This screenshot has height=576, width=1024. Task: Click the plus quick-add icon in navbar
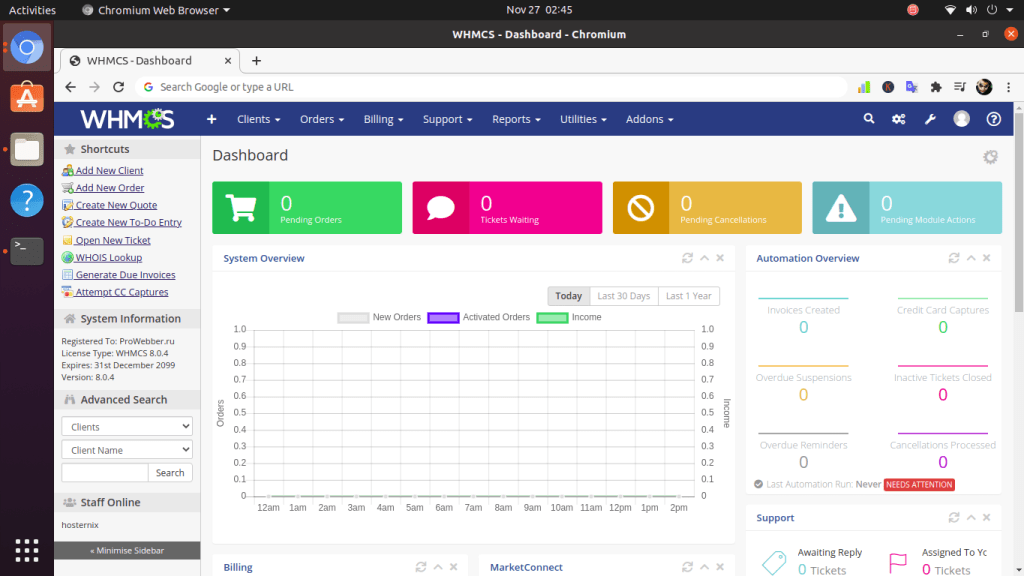[212, 119]
